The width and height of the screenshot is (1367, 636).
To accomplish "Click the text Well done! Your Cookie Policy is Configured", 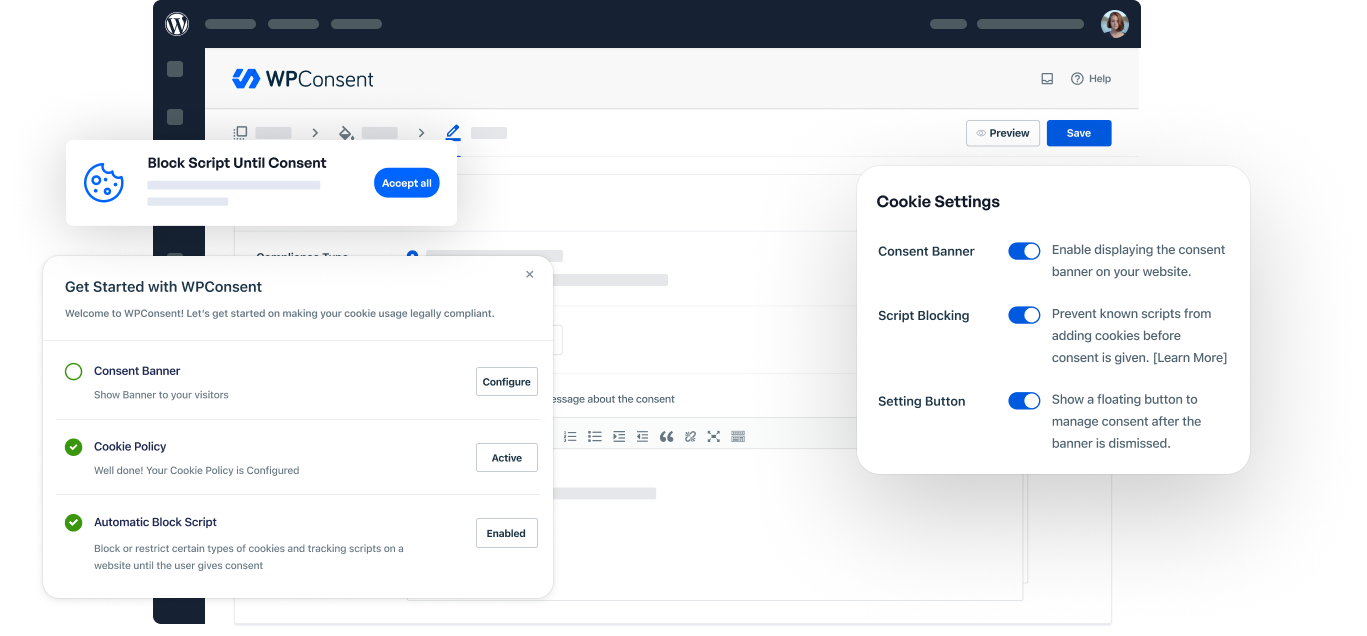I will [197, 470].
